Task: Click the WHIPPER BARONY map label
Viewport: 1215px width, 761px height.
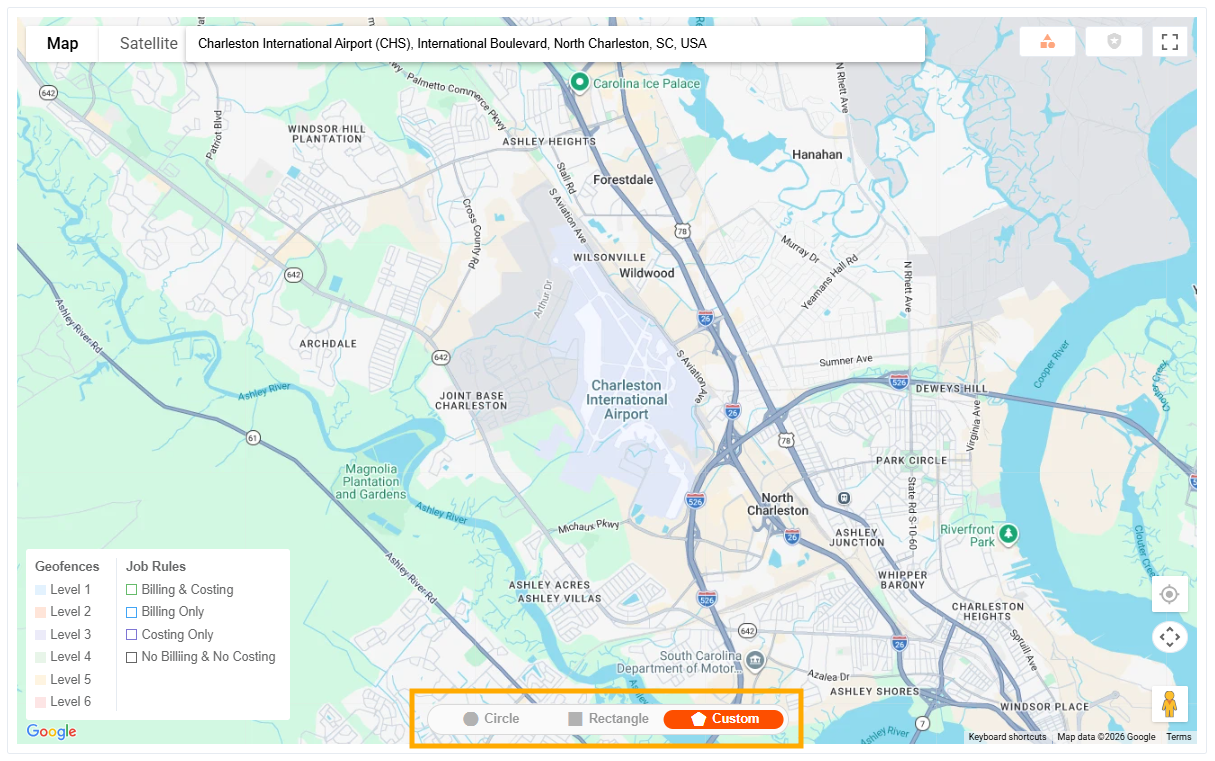Action: point(903,580)
